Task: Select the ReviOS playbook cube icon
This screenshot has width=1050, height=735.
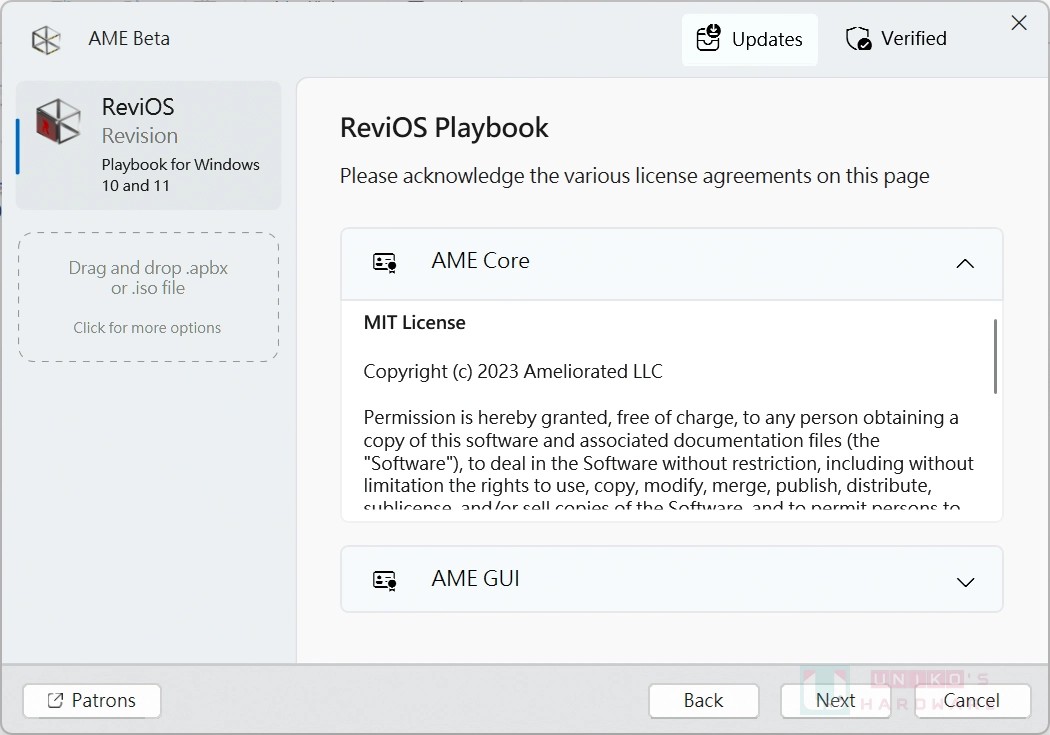Action: [56, 121]
